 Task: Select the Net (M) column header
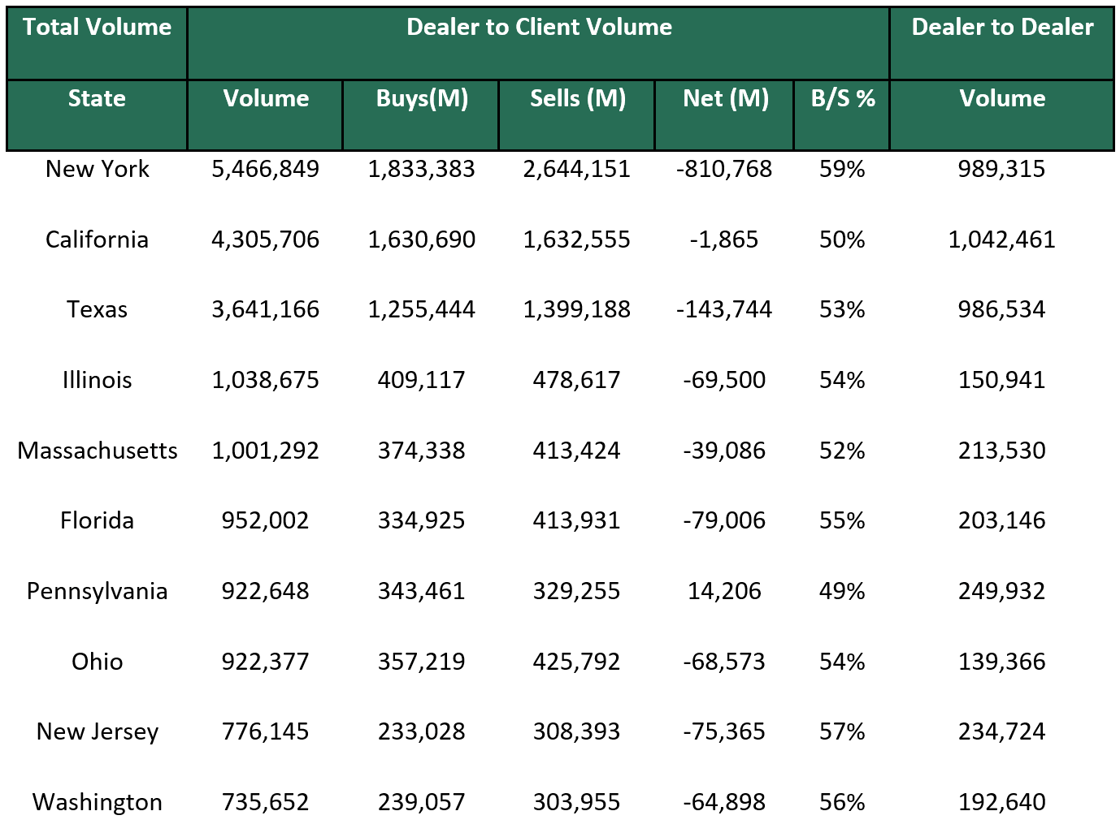point(725,98)
